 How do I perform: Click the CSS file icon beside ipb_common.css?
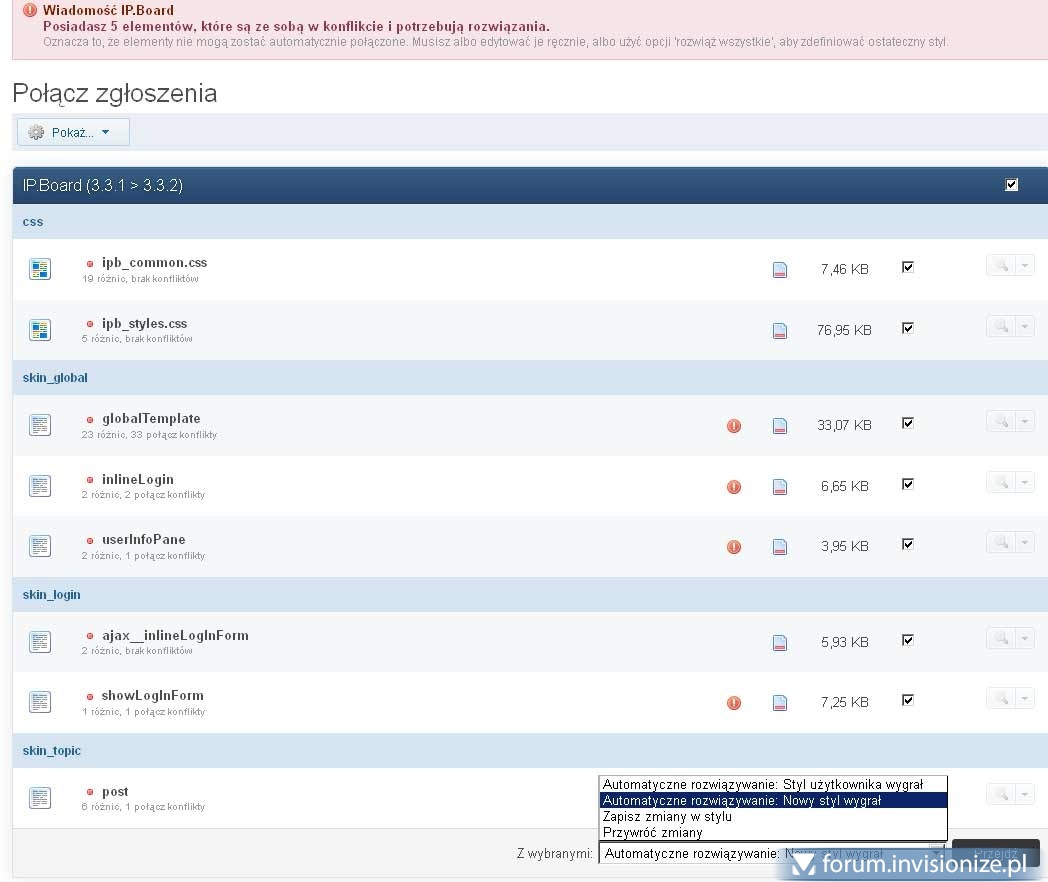40,269
